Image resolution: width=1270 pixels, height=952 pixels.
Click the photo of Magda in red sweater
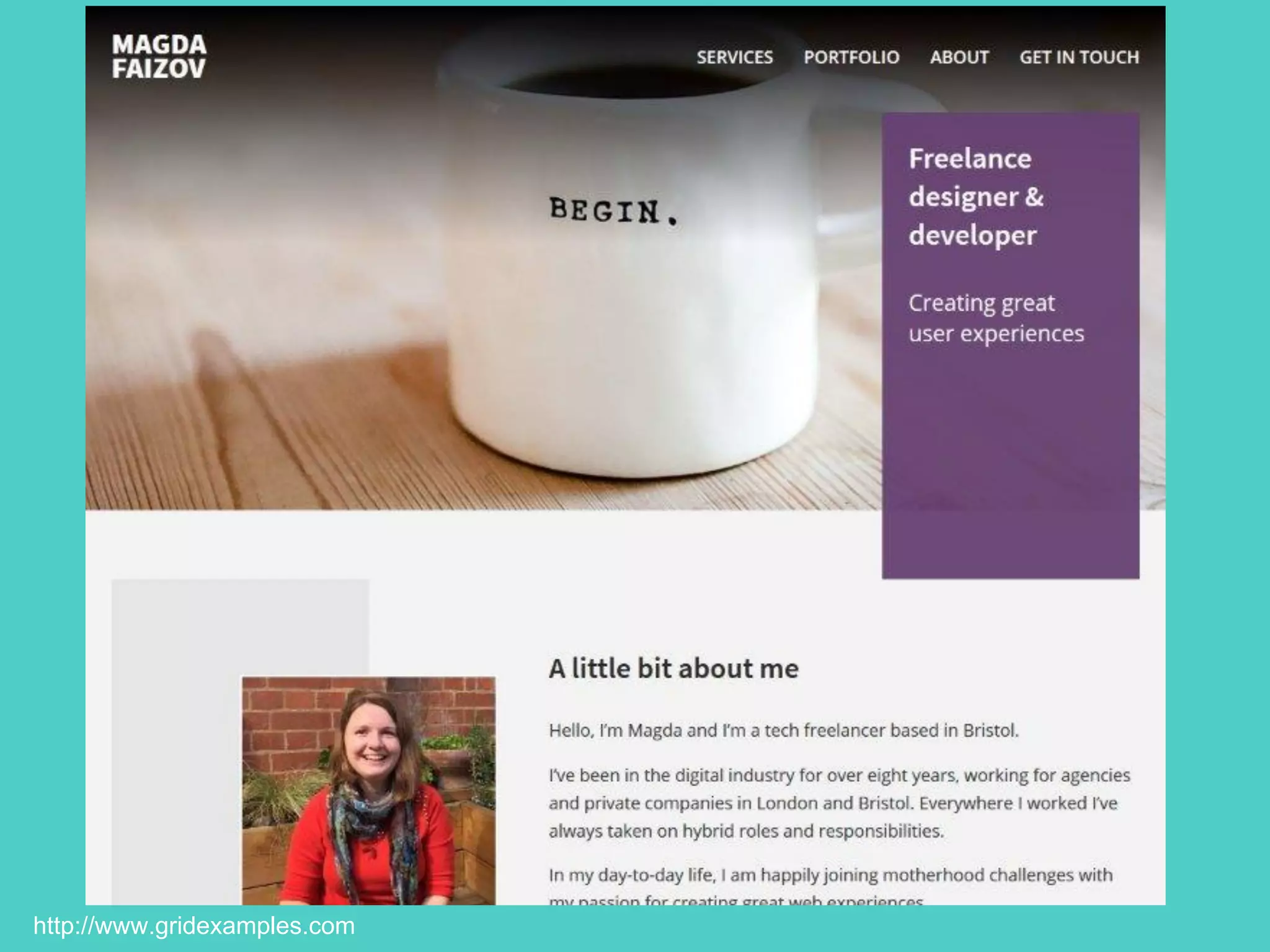(368, 791)
